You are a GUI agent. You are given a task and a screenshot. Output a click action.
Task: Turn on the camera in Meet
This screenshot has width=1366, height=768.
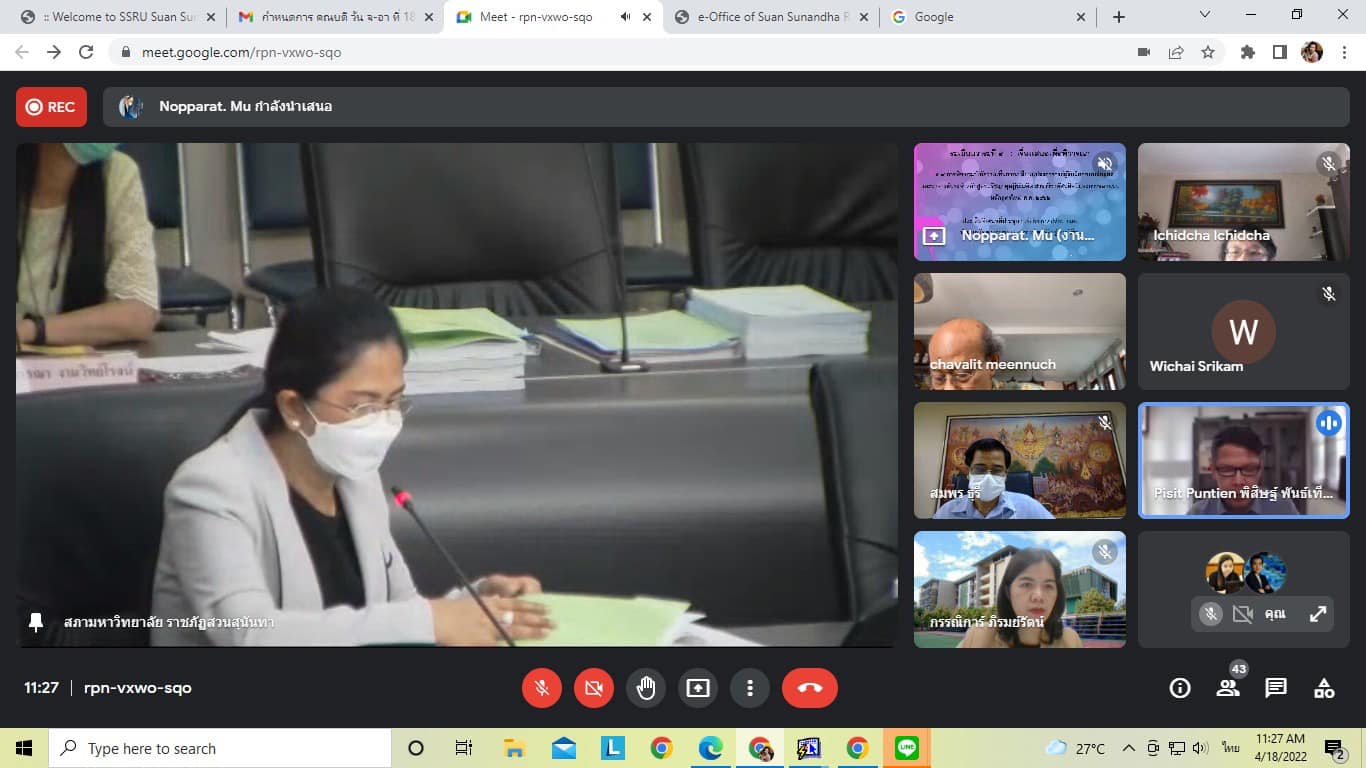tap(594, 688)
